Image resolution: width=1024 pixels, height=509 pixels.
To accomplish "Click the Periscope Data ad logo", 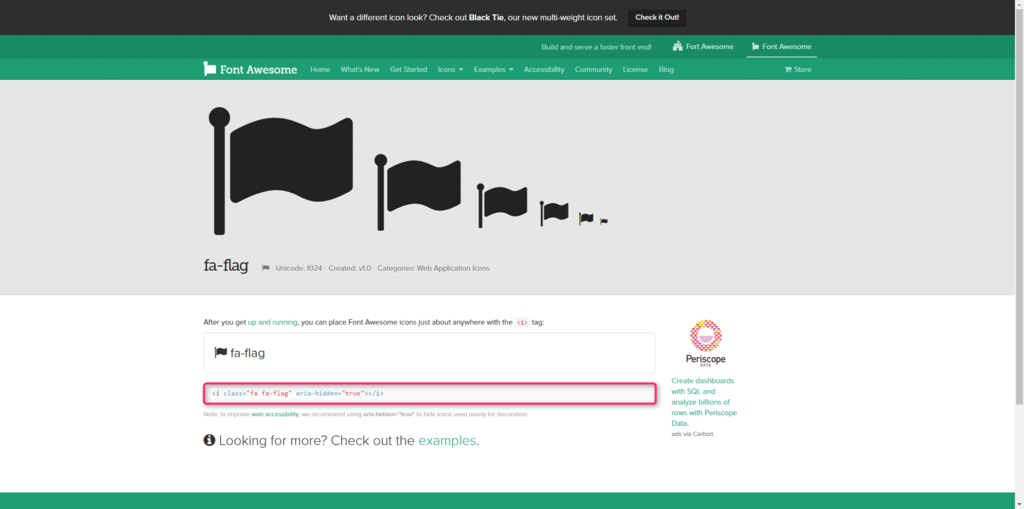I will point(705,343).
